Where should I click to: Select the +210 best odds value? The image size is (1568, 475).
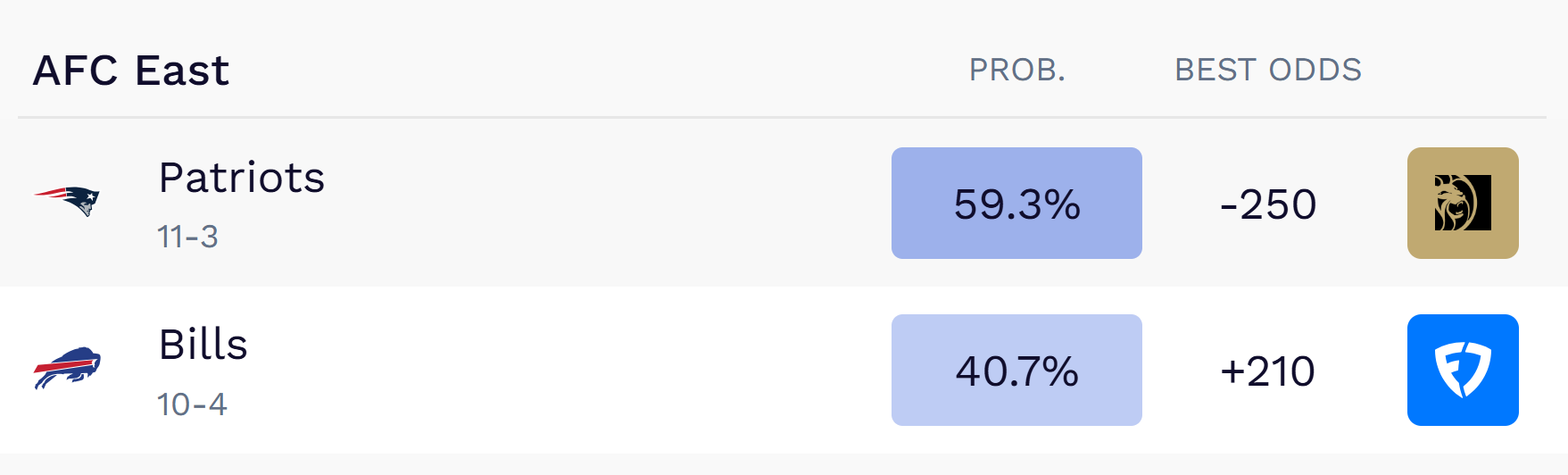[1267, 371]
